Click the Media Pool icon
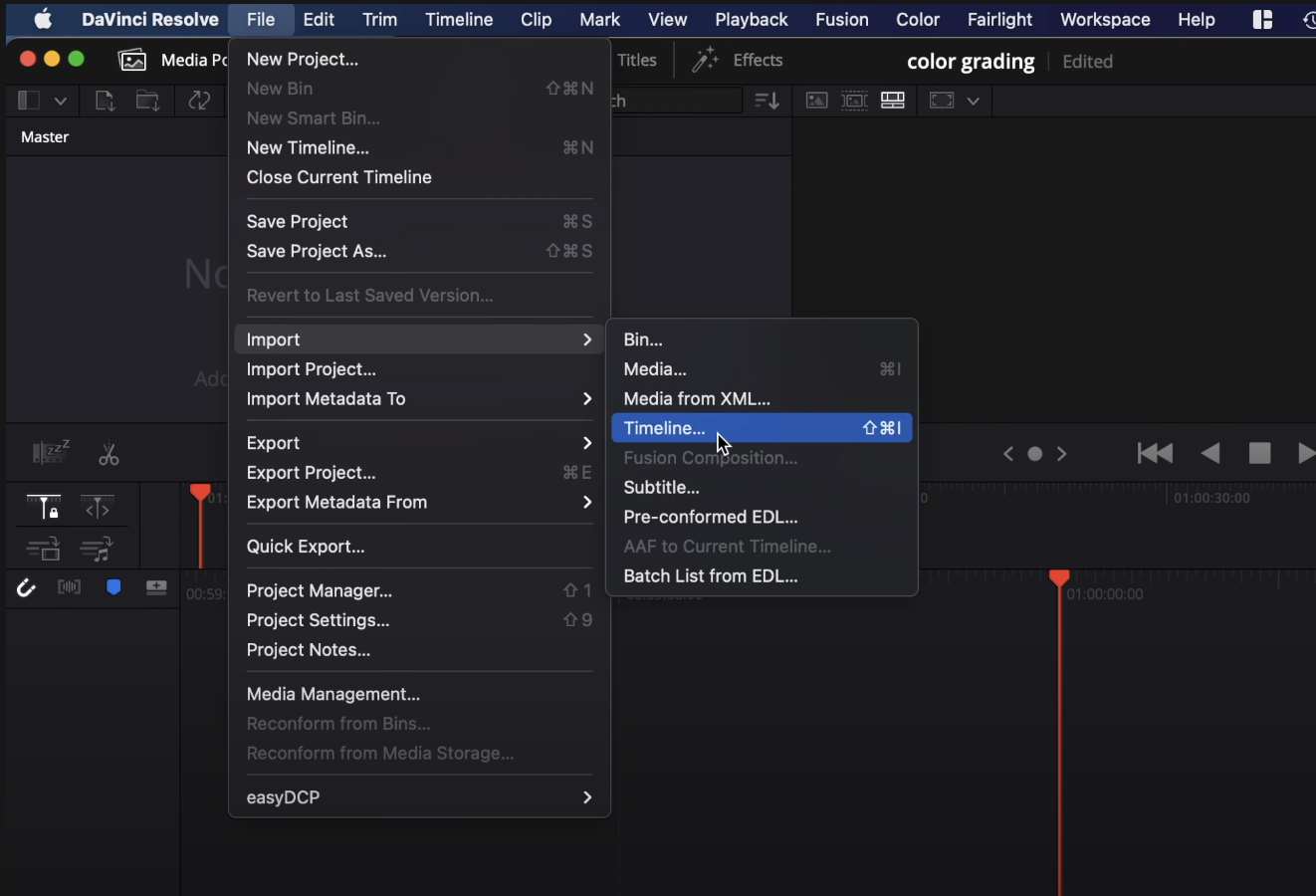Image resolution: width=1316 pixels, height=896 pixels. (x=132, y=60)
